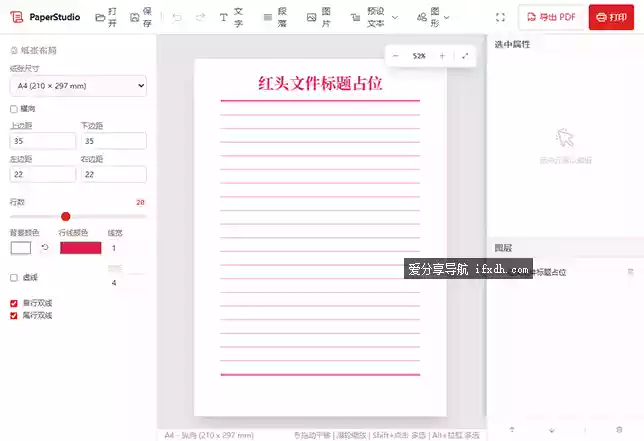Click the 纸张布局 section header
This screenshot has height=441, width=644.
[x=33, y=51]
